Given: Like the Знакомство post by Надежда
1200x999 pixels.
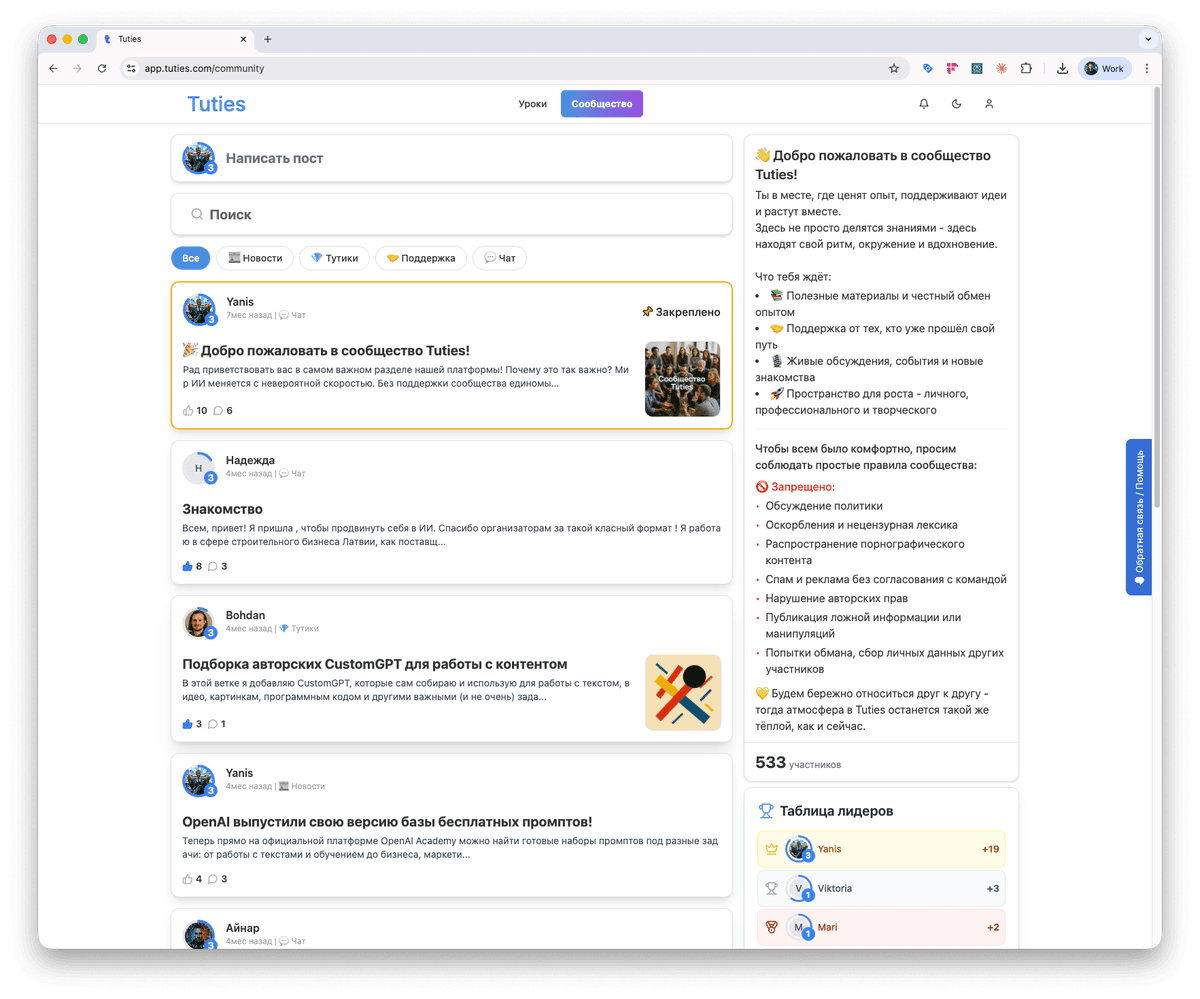Looking at the screenshot, I should [187, 566].
